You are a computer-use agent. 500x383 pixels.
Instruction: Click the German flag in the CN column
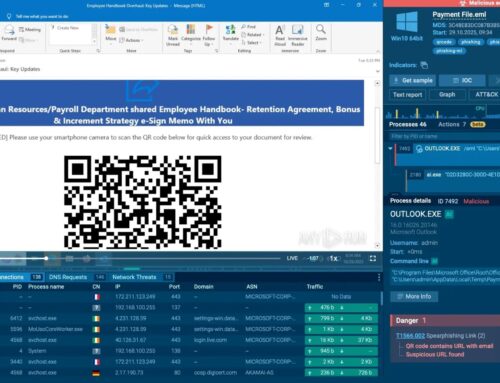point(96,373)
